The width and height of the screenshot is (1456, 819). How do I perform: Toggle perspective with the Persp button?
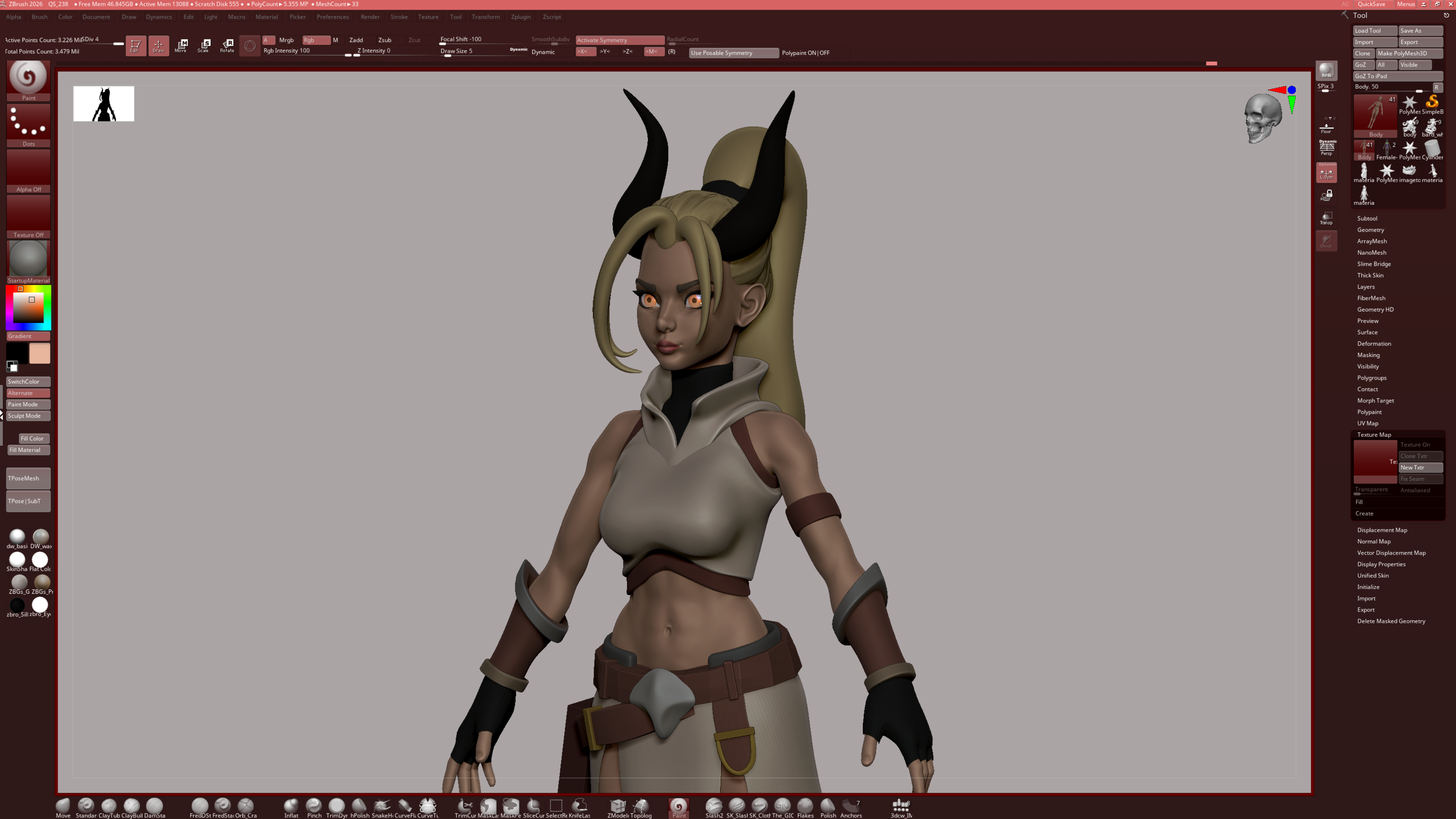[x=1326, y=148]
